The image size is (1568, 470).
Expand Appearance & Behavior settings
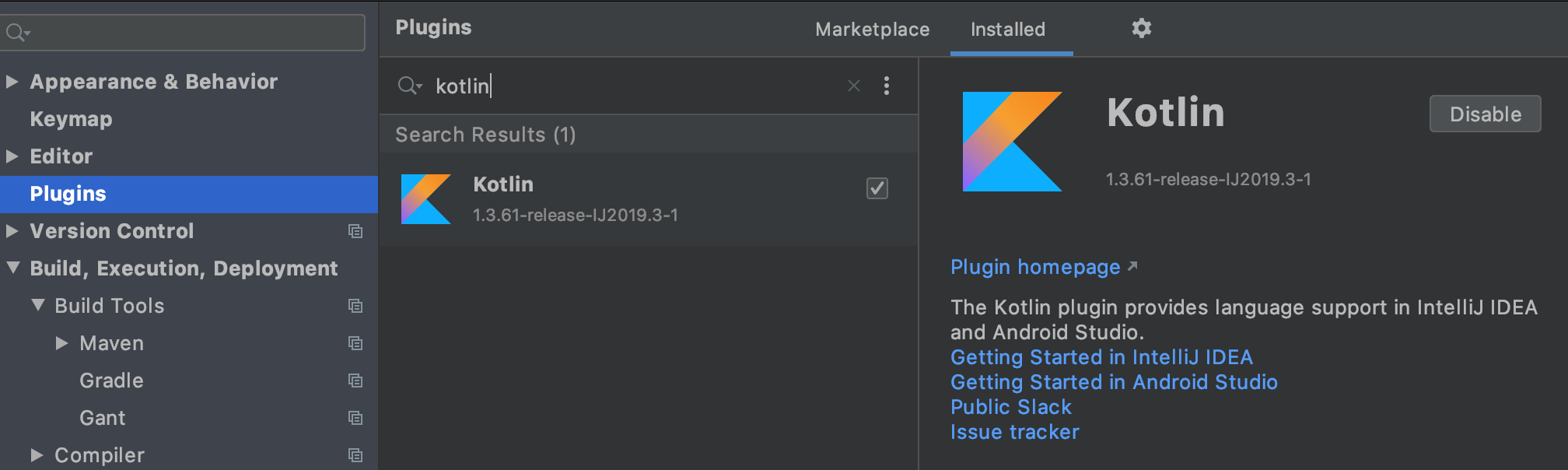pos(12,82)
